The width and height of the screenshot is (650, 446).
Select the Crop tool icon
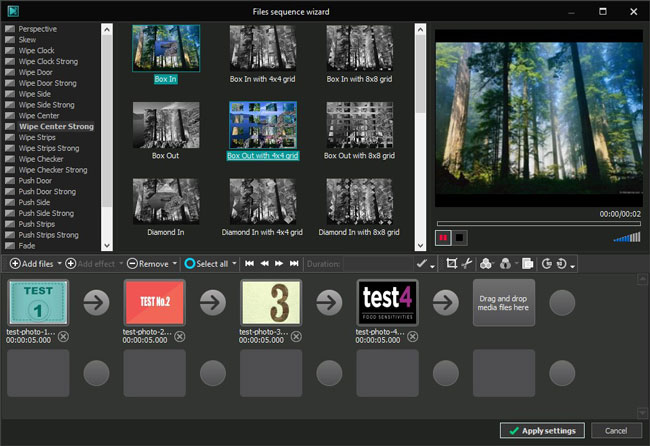[x=451, y=264]
